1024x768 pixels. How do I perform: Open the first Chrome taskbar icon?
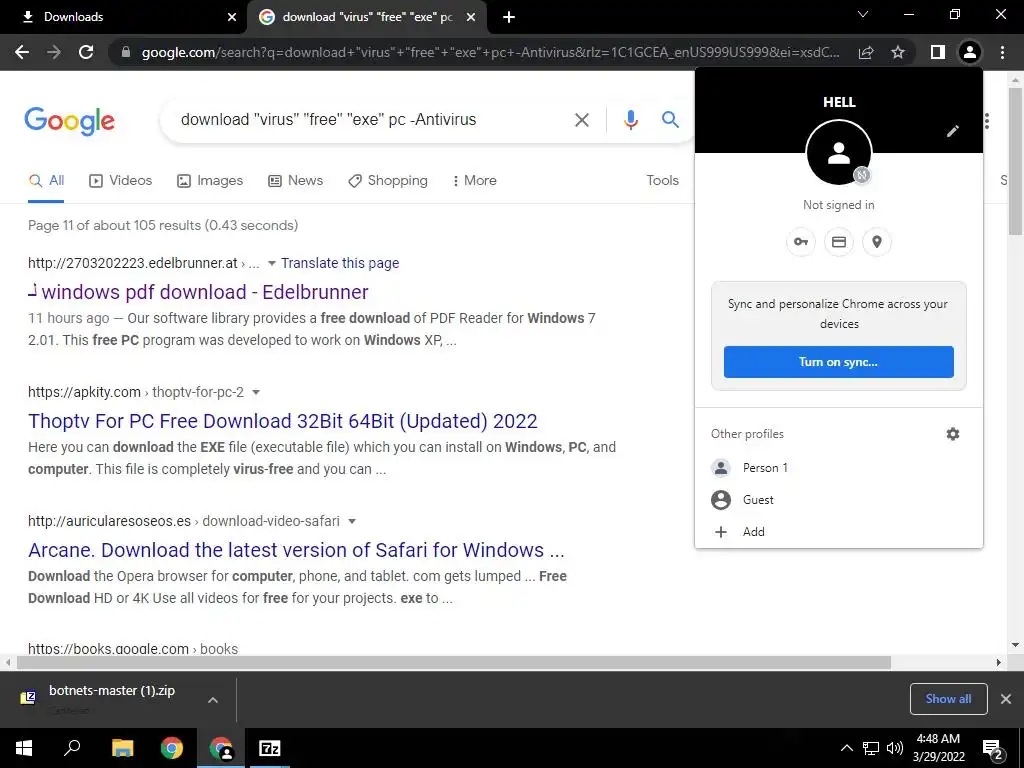click(x=172, y=748)
